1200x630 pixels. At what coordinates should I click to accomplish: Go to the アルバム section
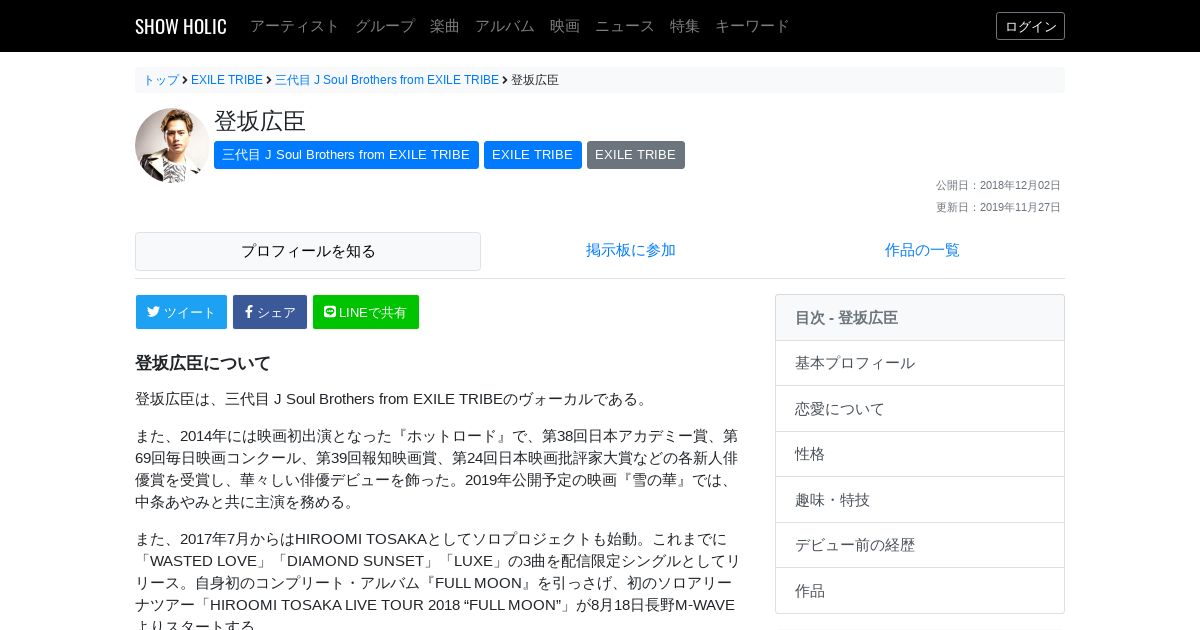(505, 26)
